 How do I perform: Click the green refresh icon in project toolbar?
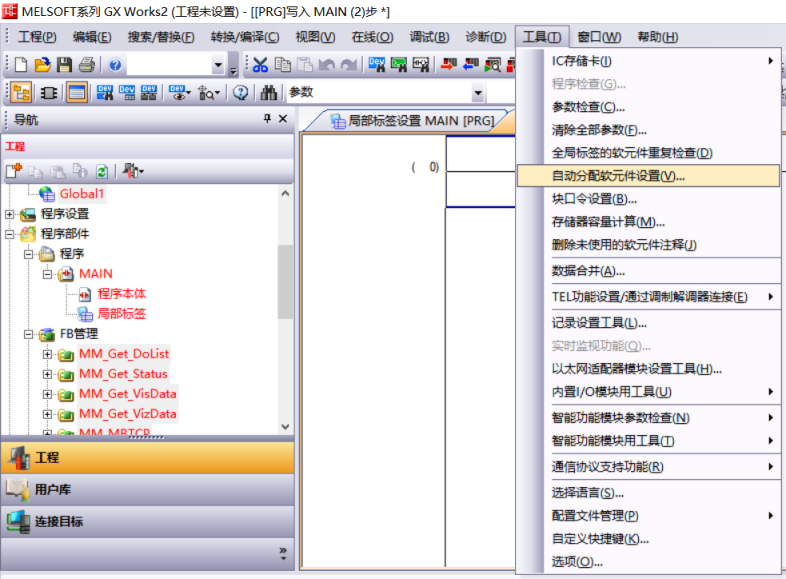click(x=102, y=171)
